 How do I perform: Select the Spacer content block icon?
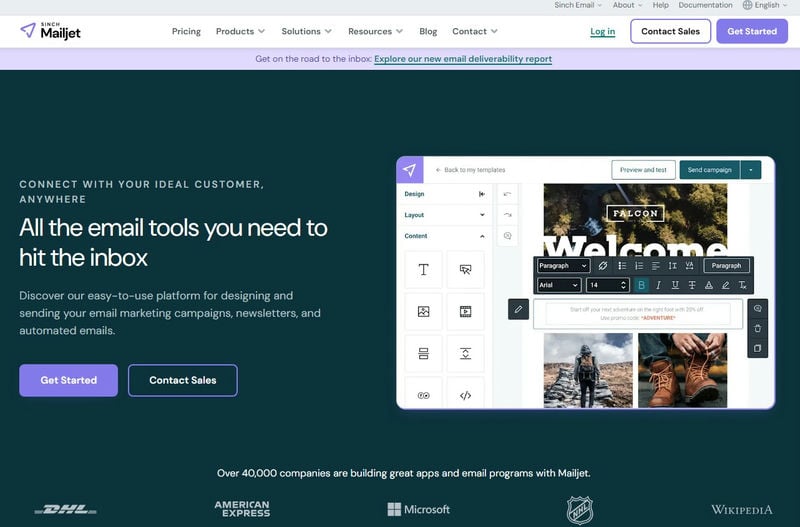465,353
